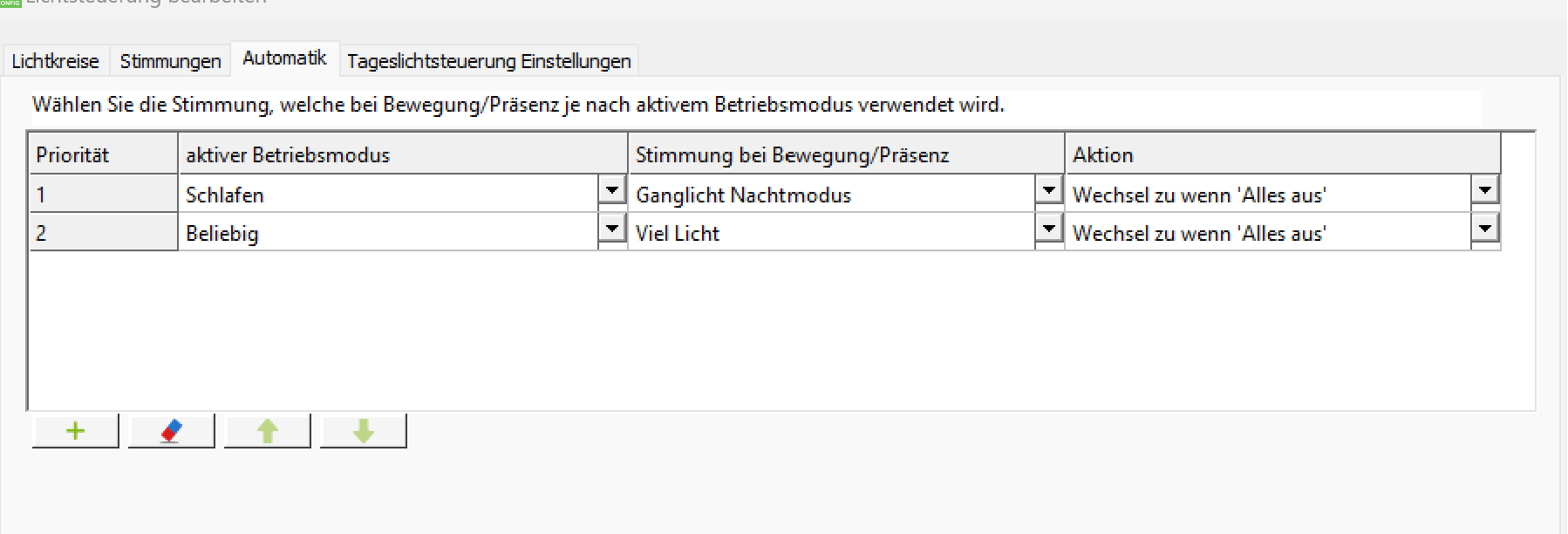Open the Ganglicht Nachtmodus dropdown arrow
The width and height of the screenshot is (1568, 534).
point(1048,190)
